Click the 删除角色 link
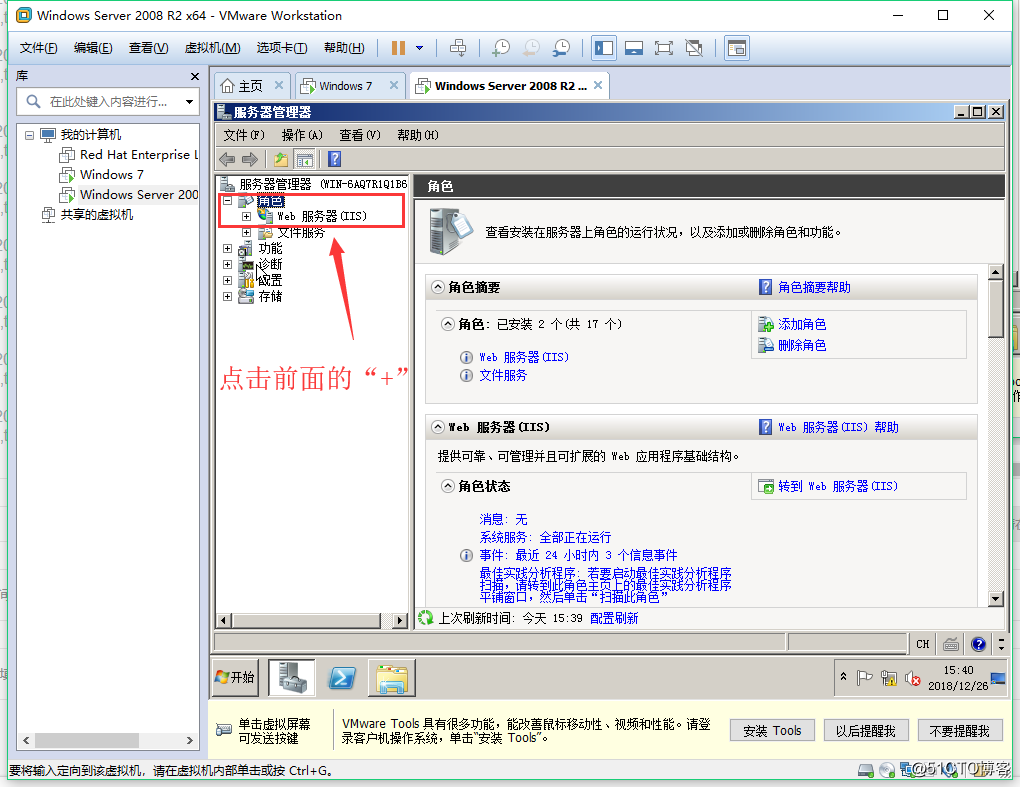The width and height of the screenshot is (1020, 787). click(x=802, y=345)
